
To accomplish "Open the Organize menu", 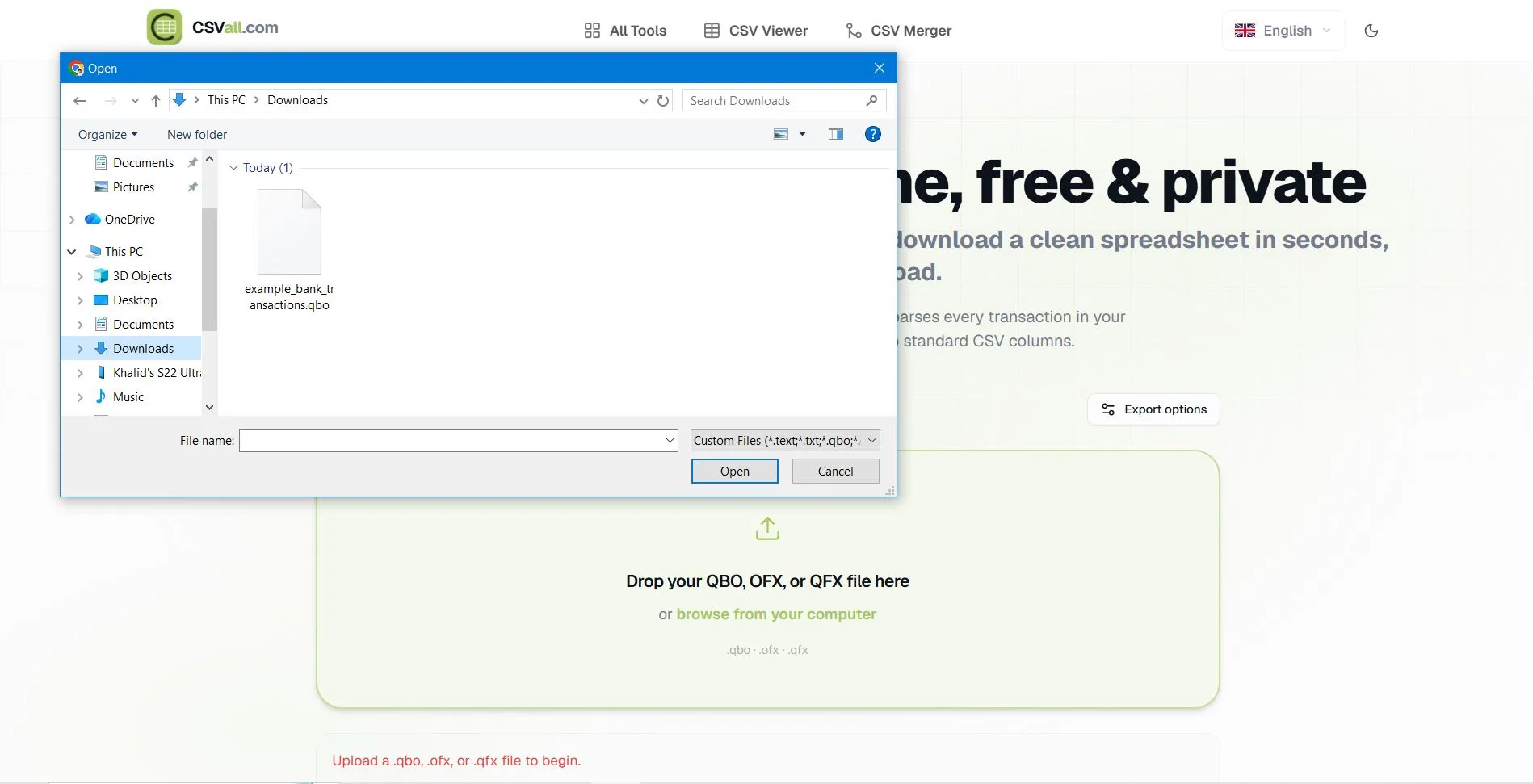I will (x=107, y=135).
